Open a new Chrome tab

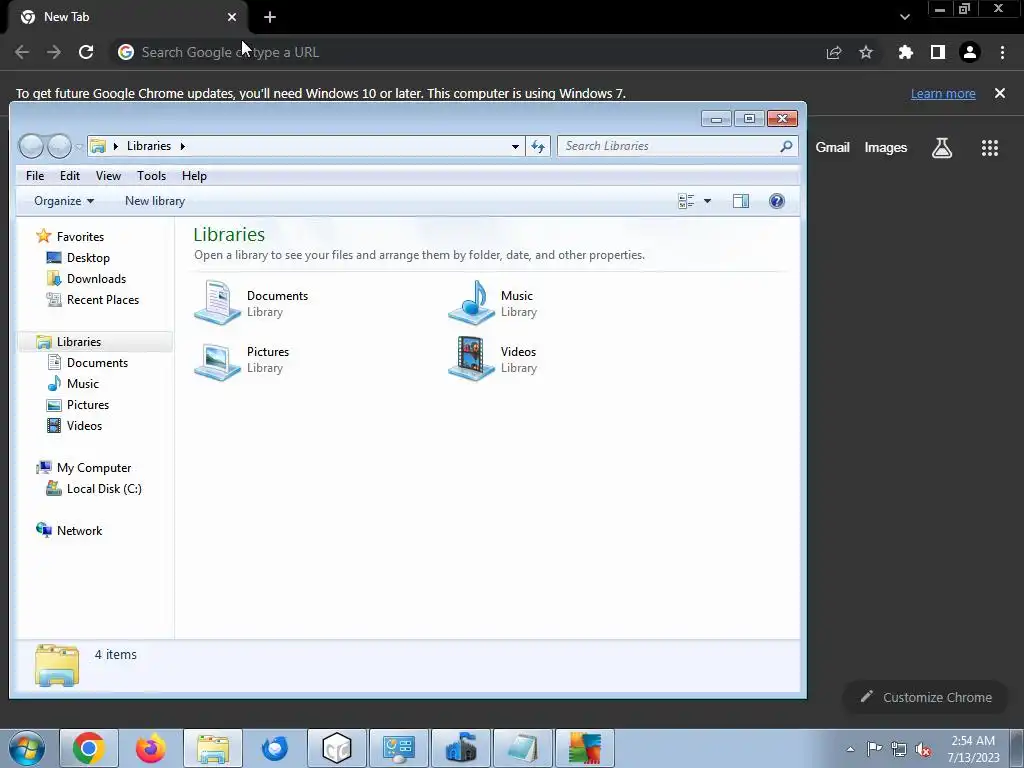(x=270, y=17)
